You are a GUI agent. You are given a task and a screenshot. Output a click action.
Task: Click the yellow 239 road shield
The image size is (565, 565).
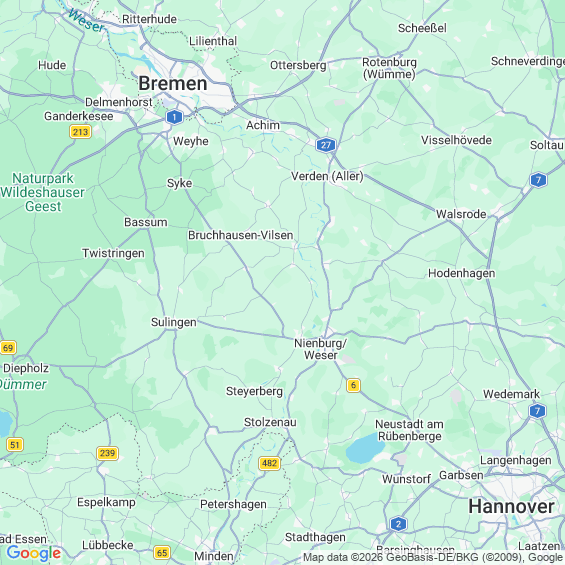[x=107, y=453]
